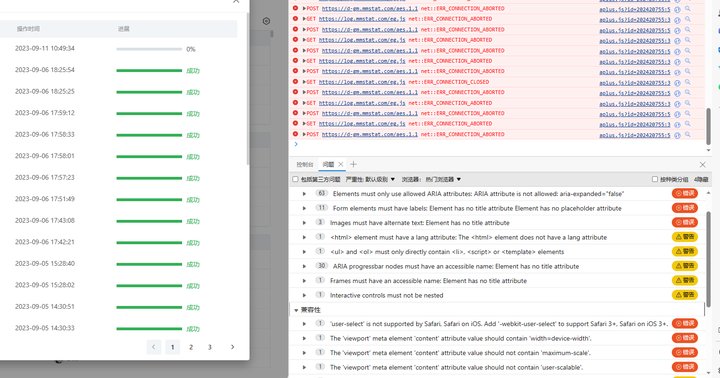The image size is (720, 378).
Task: Expand the ERR_CONNECTION_CLOSED console entry
Action: pyautogui.click(x=304, y=82)
